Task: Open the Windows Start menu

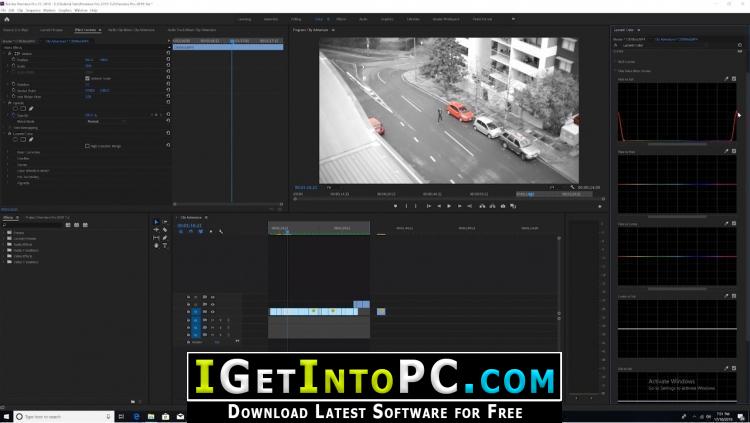Action: point(8,415)
